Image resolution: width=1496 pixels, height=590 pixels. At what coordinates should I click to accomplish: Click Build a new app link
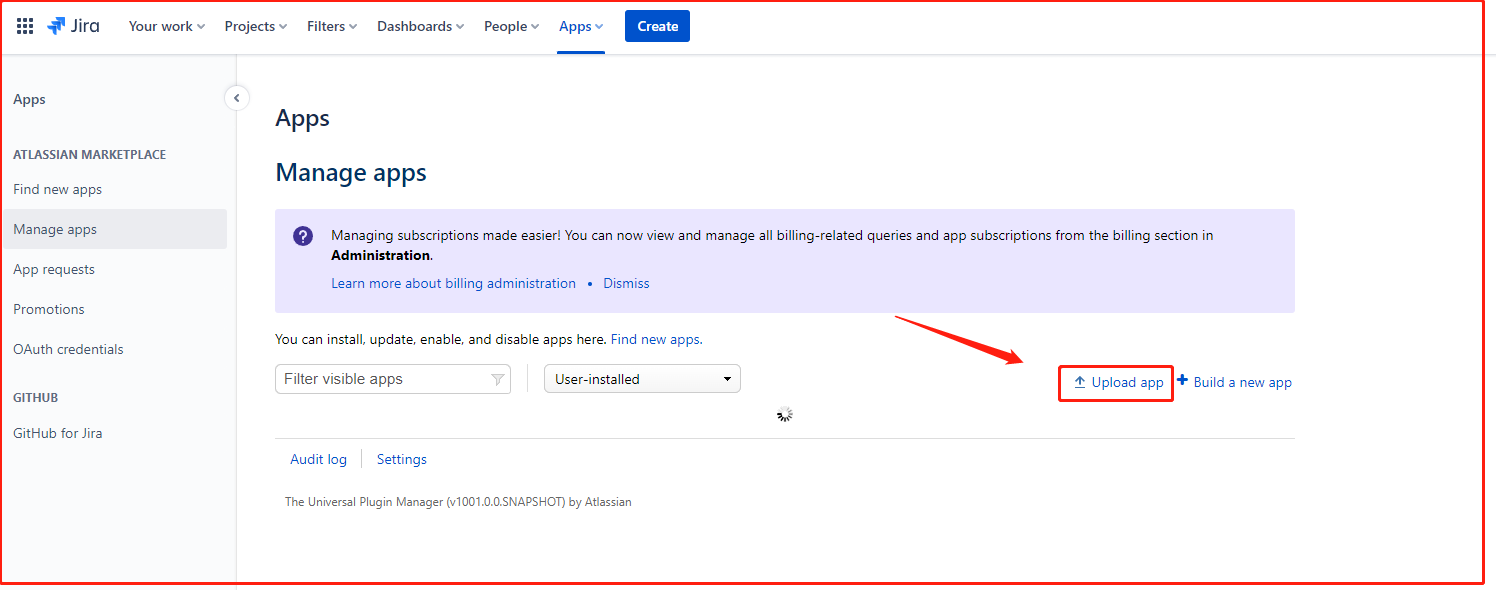(x=1235, y=382)
